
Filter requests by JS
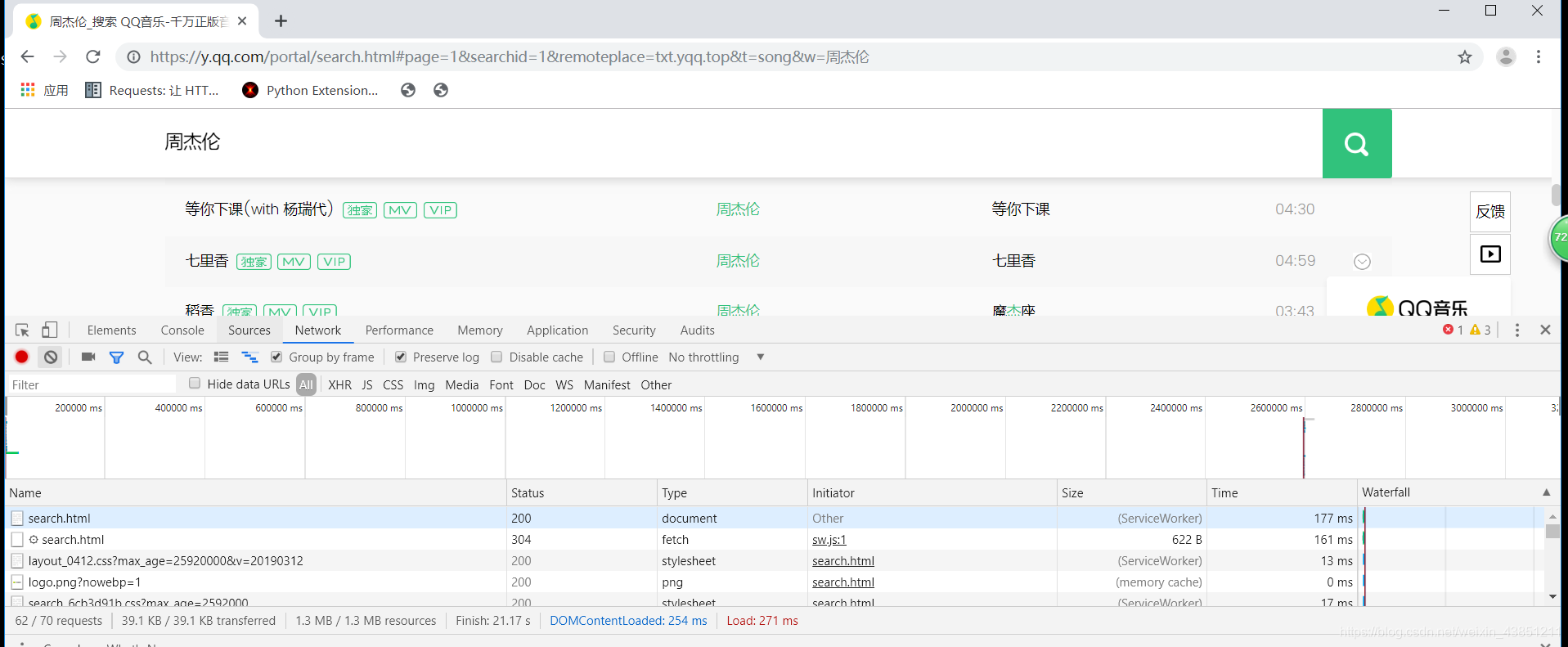(x=367, y=384)
